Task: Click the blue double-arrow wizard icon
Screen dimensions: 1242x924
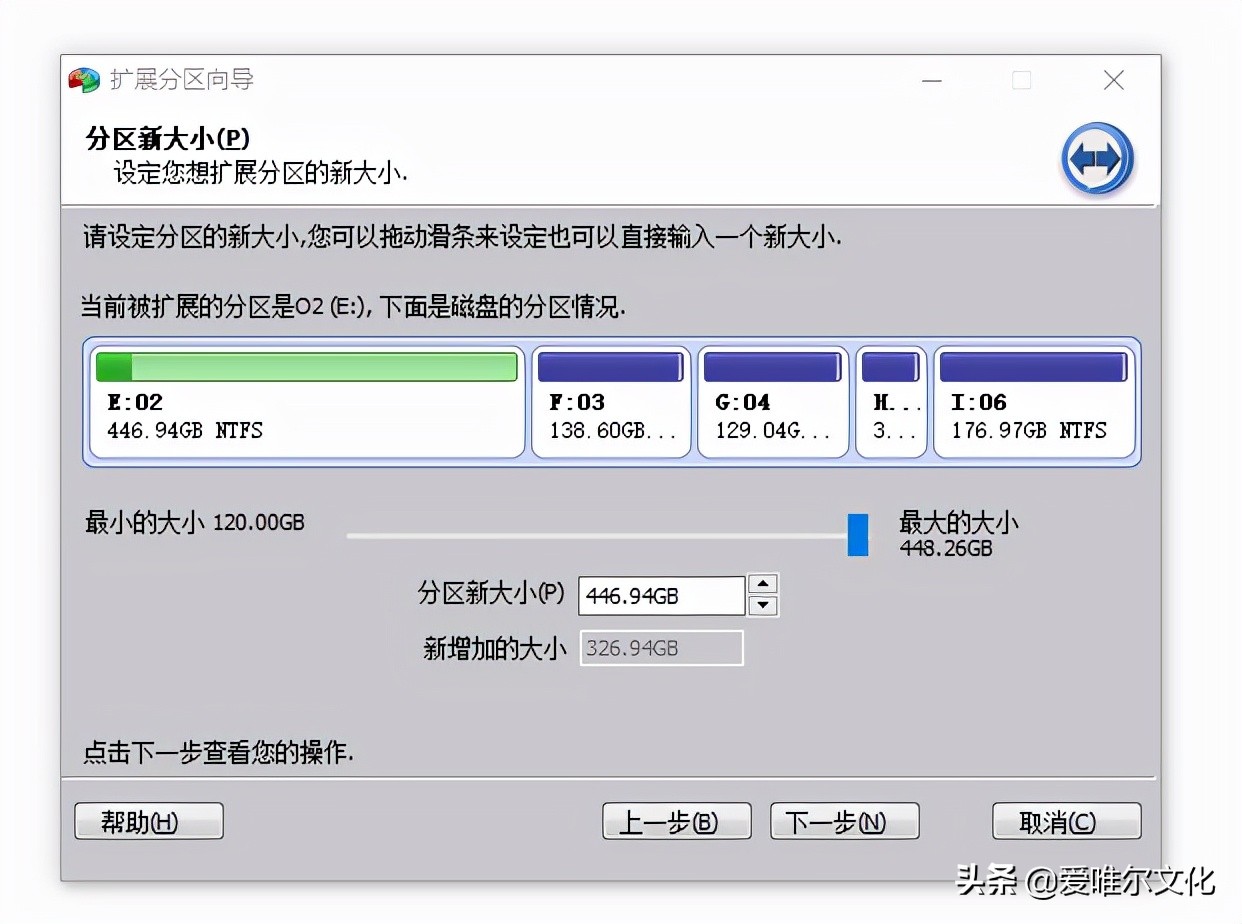Action: coord(1097,160)
